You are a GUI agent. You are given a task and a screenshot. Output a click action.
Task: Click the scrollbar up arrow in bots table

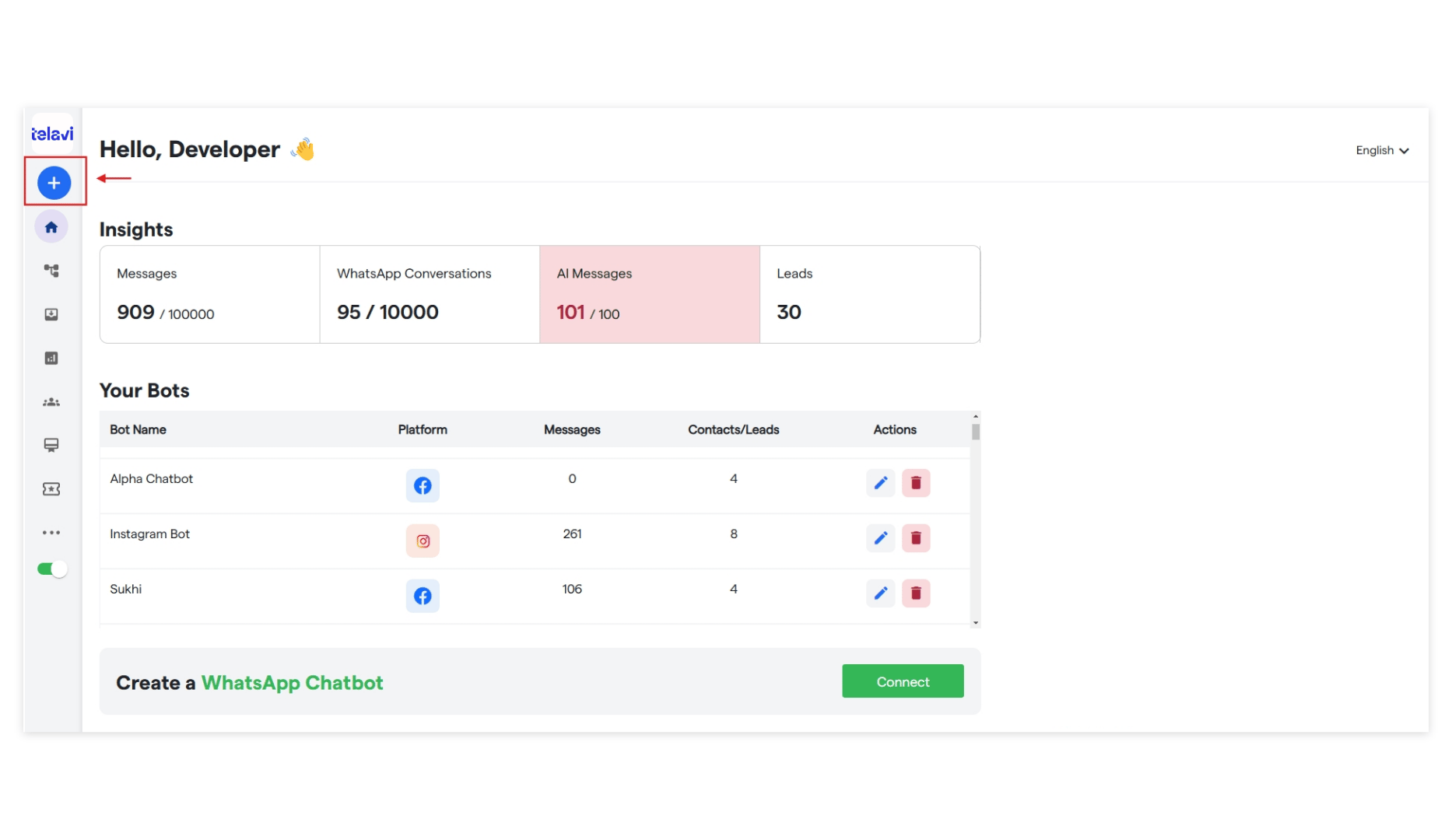pos(976,417)
